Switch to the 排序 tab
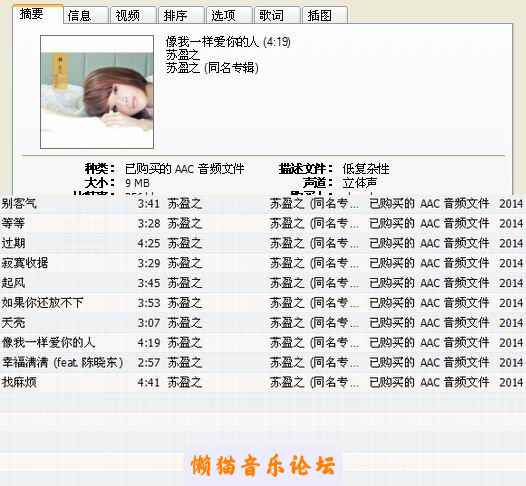 [181, 15]
